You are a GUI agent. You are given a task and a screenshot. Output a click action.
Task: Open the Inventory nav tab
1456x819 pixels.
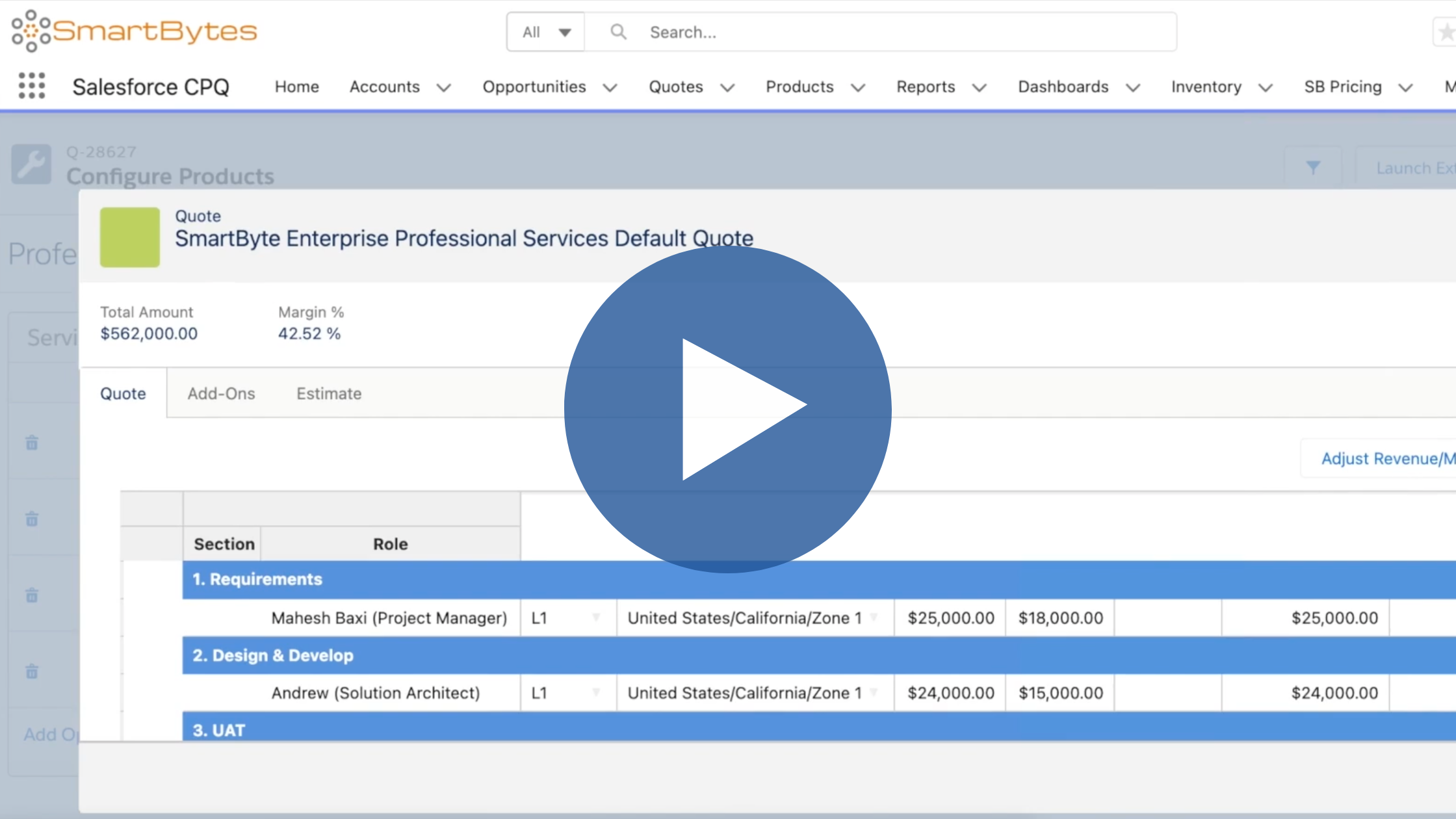1206,86
